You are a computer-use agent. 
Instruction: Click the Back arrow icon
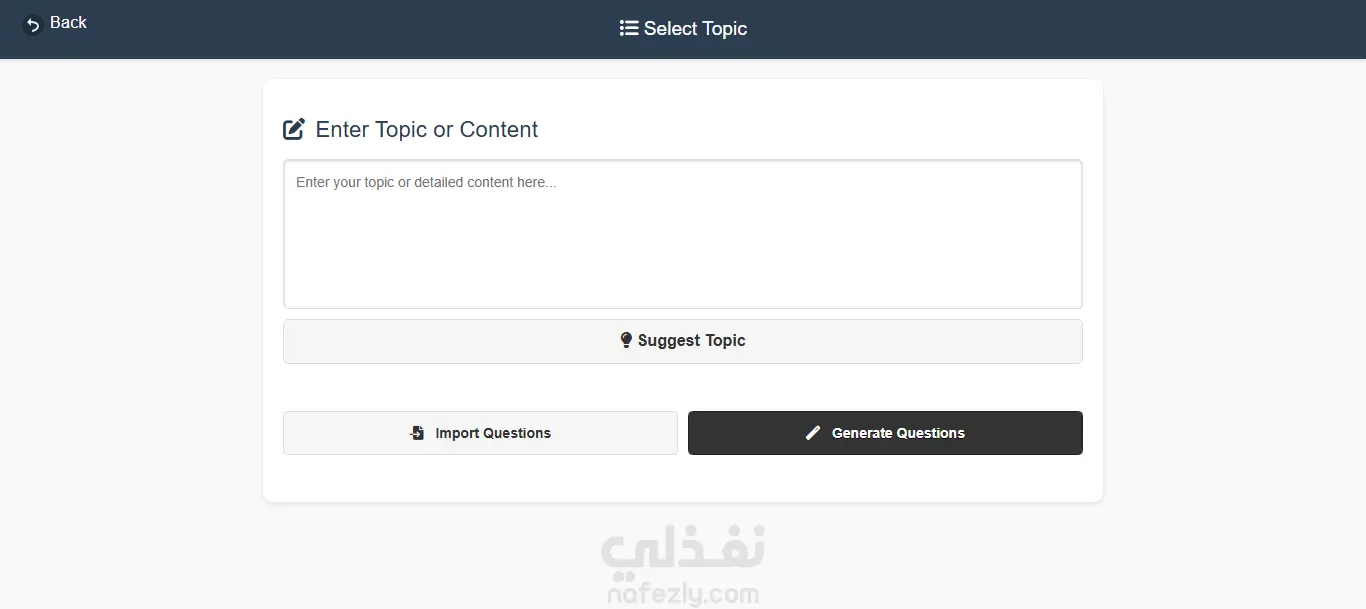coord(33,24)
